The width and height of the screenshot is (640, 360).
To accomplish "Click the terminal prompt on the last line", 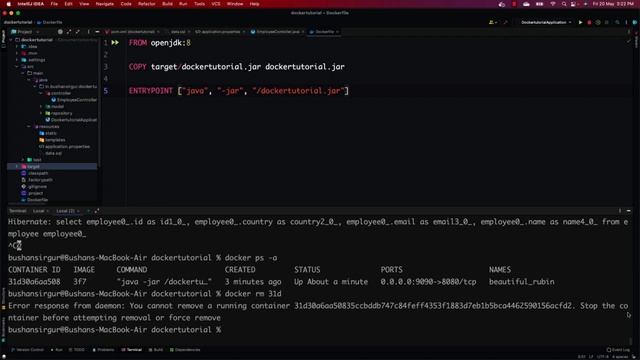I will click(x=115, y=329).
